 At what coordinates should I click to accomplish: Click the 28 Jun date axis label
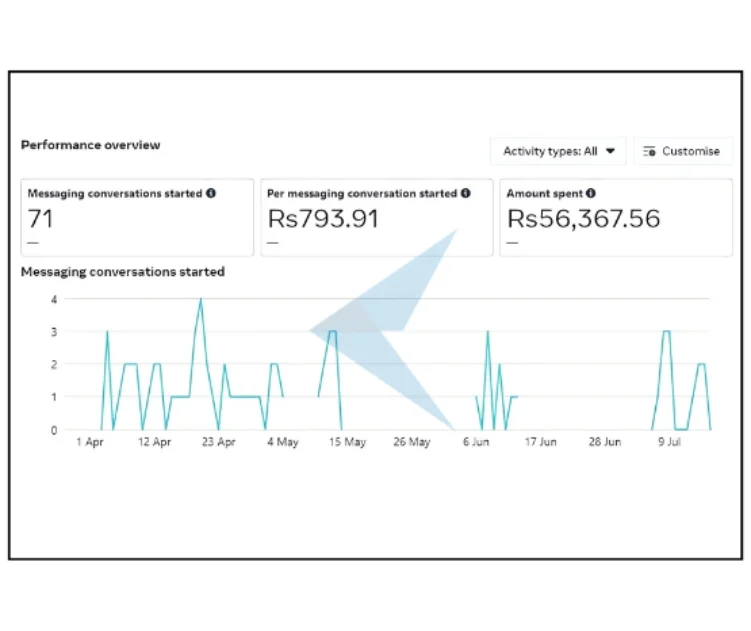click(604, 442)
